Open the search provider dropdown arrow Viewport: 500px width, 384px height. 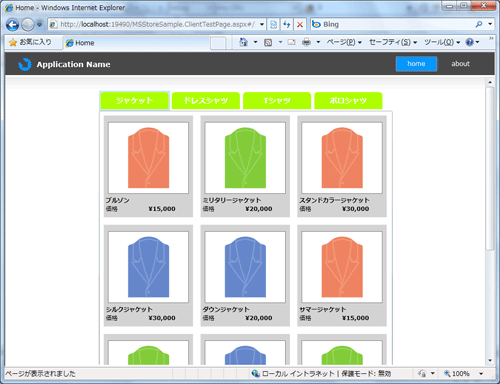click(x=490, y=24)
